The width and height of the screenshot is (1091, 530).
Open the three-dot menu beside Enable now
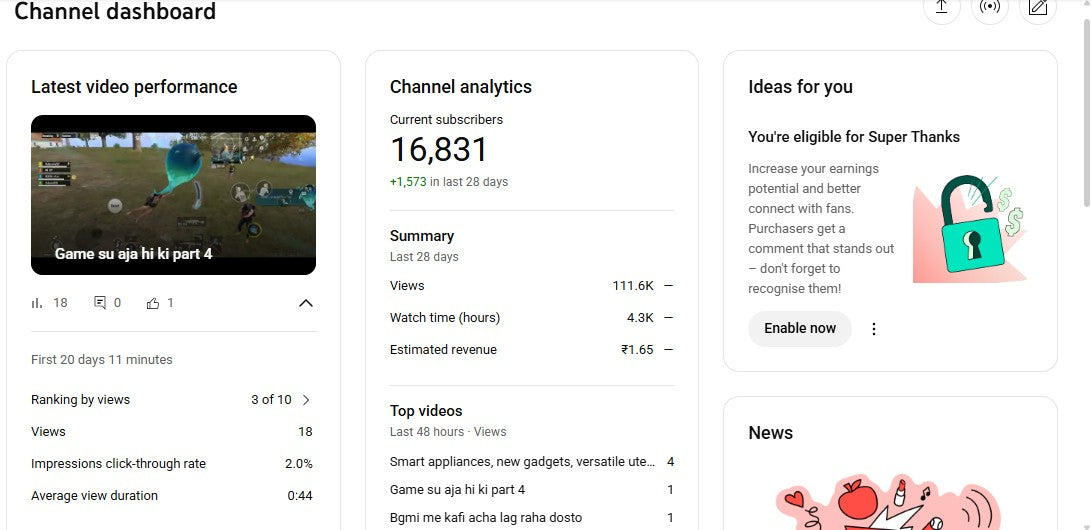[874, 329]
